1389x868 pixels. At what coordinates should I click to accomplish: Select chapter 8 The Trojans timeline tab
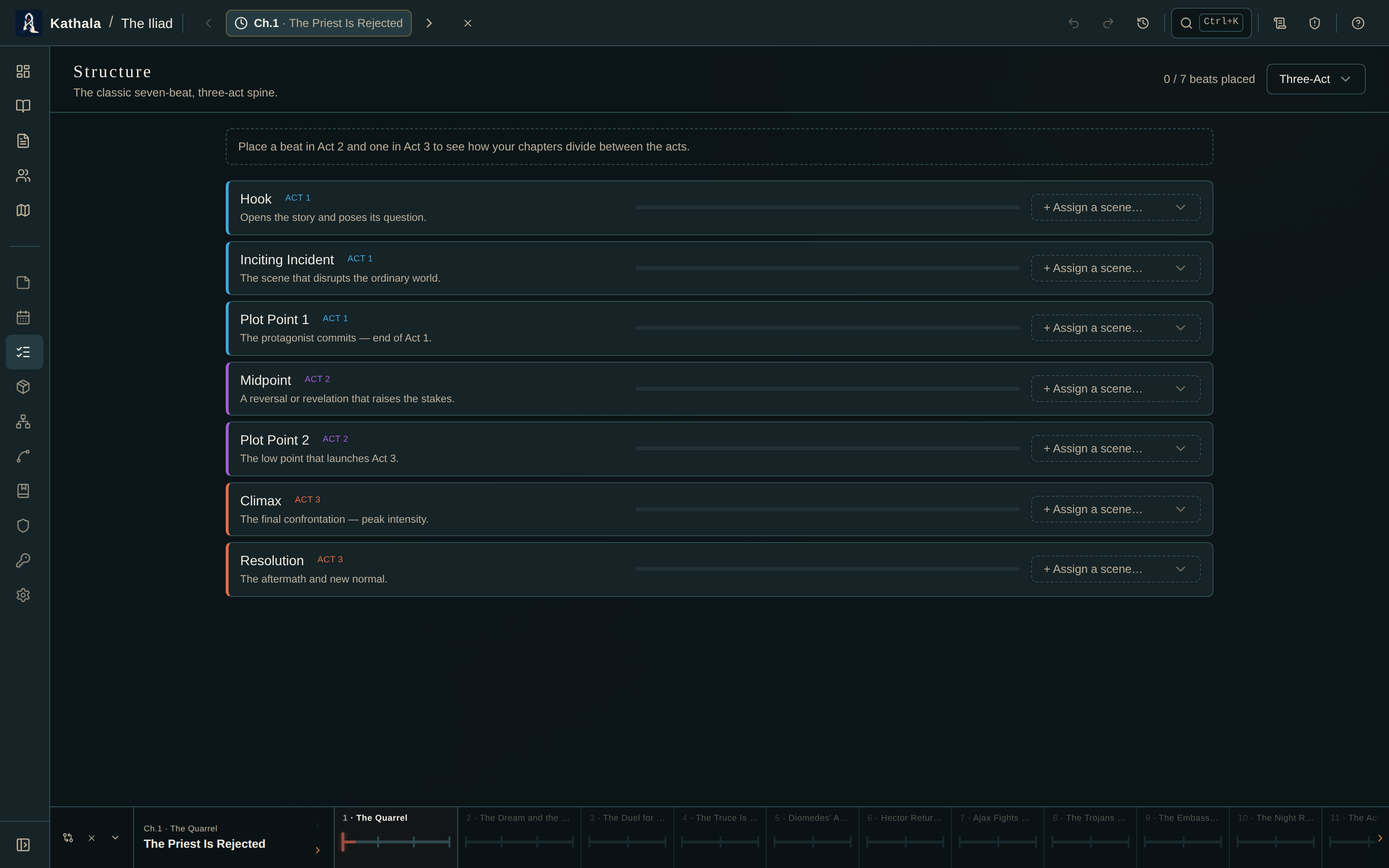[1090, 837]
